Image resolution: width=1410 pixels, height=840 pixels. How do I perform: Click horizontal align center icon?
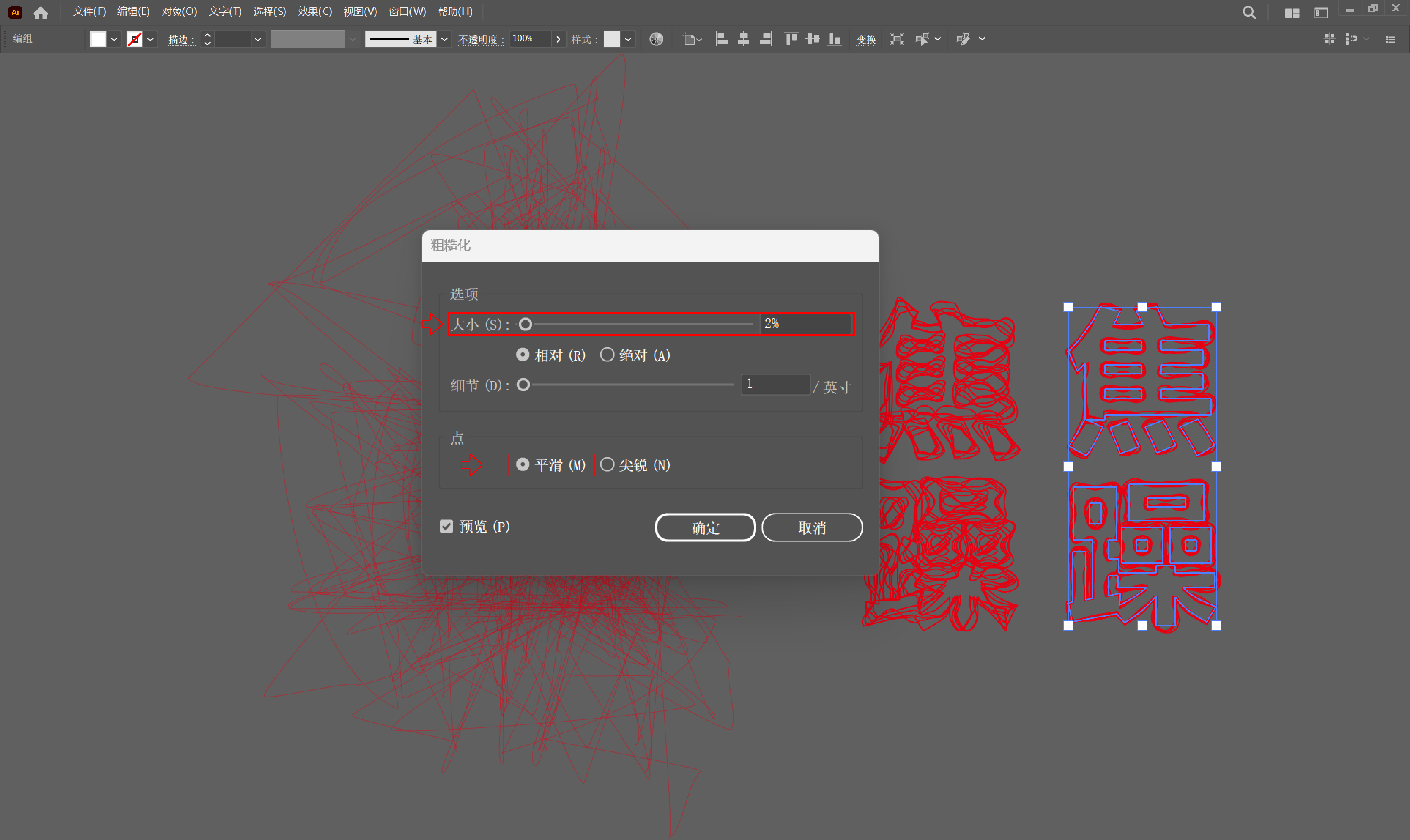tap(743, 39)
